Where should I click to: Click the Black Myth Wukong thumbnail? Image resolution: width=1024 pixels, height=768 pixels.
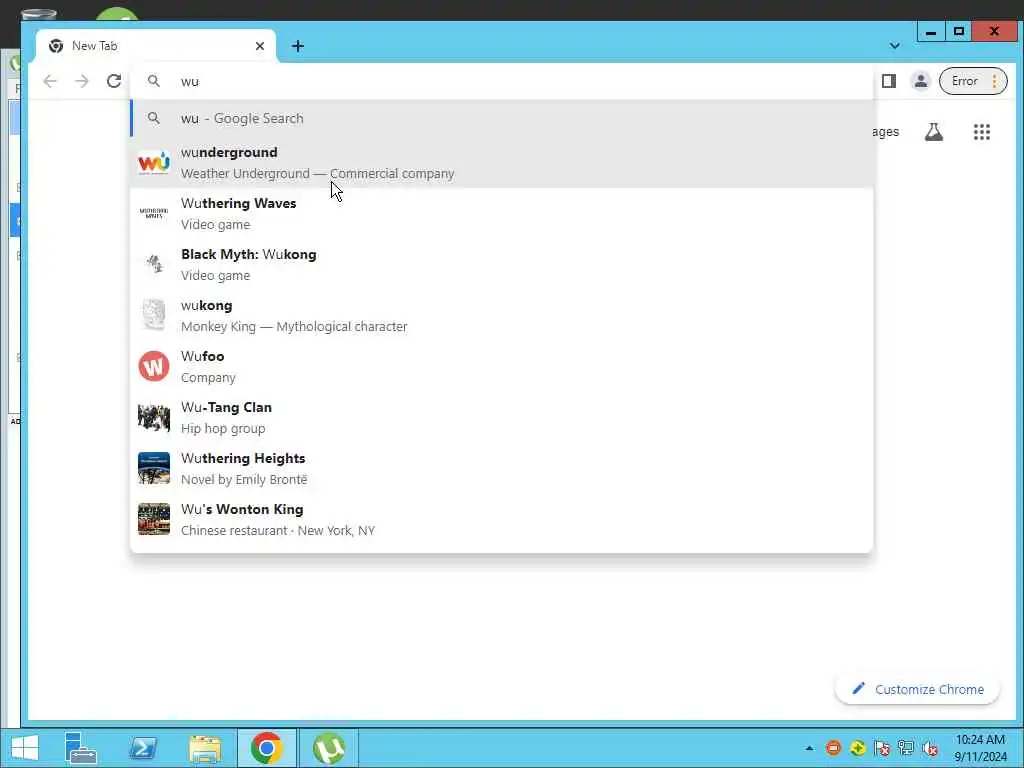click(154, 264)
